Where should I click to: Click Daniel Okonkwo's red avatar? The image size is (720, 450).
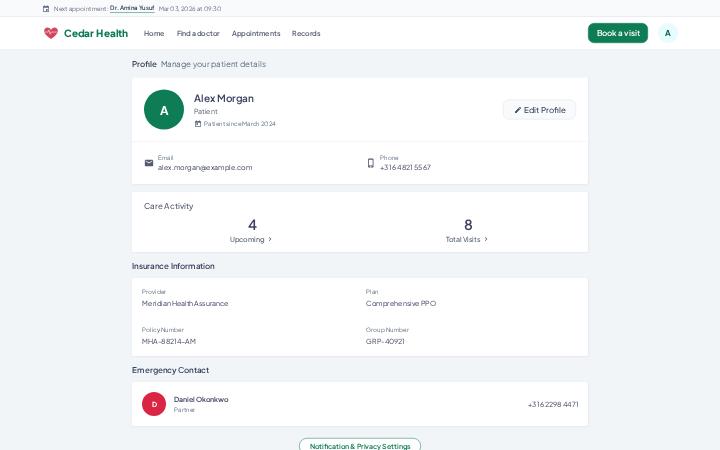(154, 404)
